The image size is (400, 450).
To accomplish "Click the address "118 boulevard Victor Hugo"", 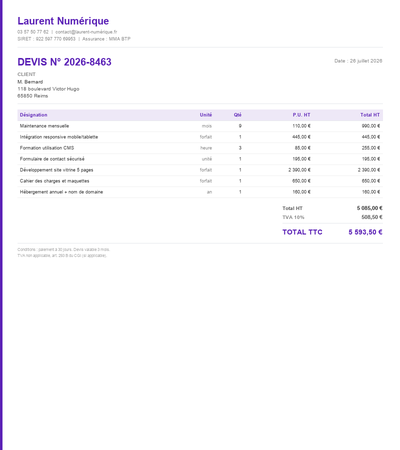I will coord(48,89).
